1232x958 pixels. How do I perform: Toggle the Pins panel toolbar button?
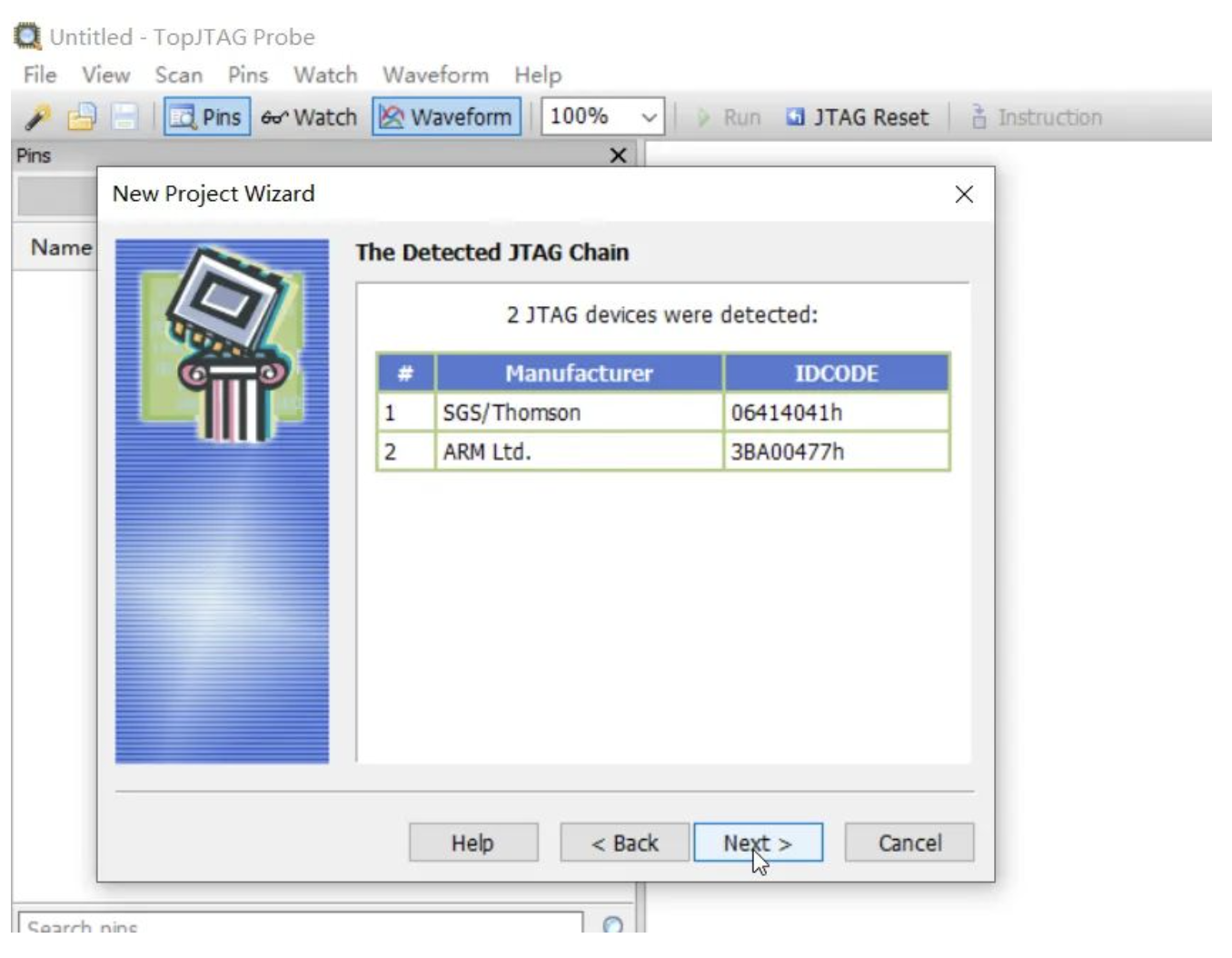tap(207, 117)
